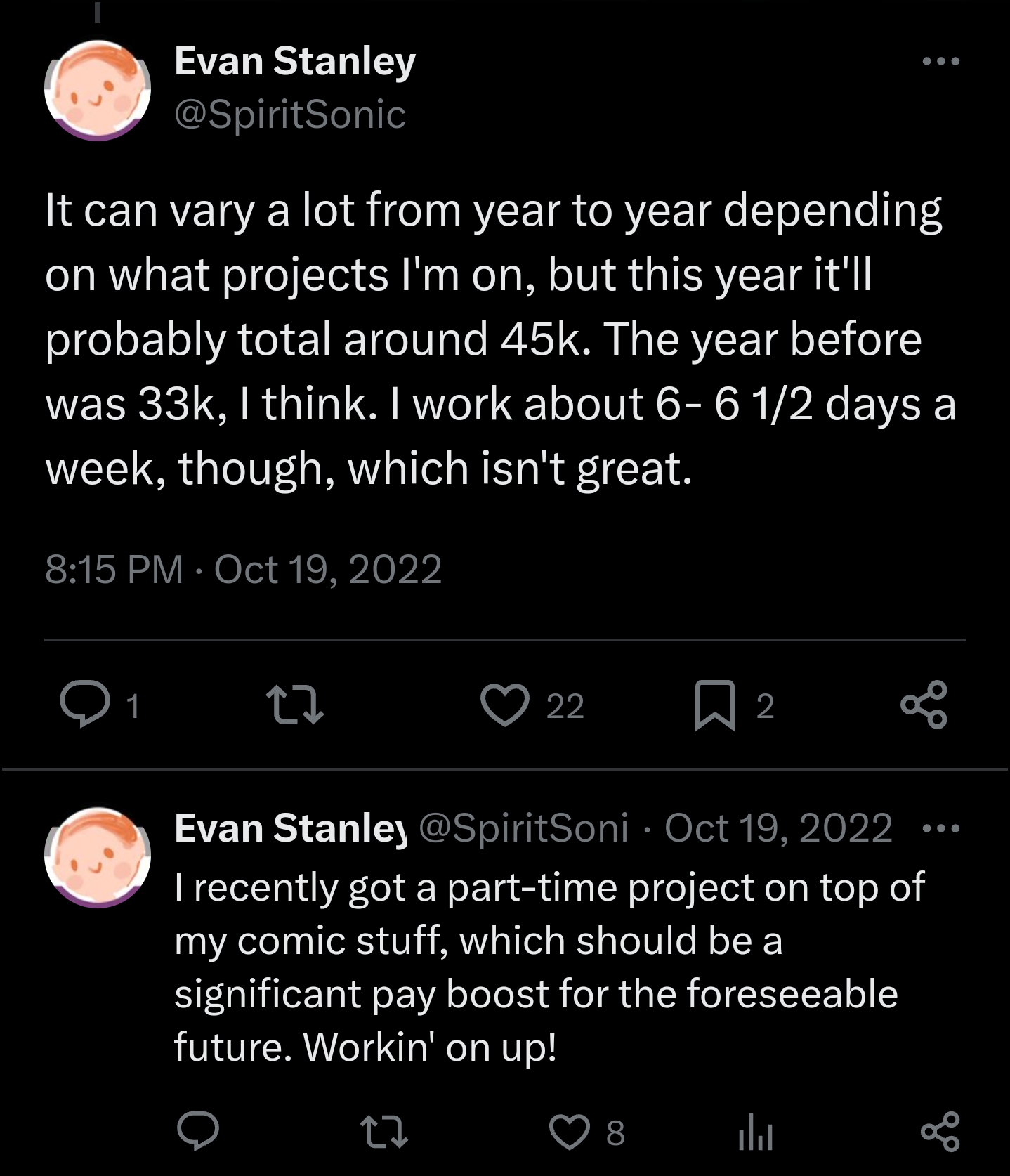This screenshot has height=1176, width=1010.
Task: Open Evan Stanley's avatar on main tweet
Action: pos(98,90)
